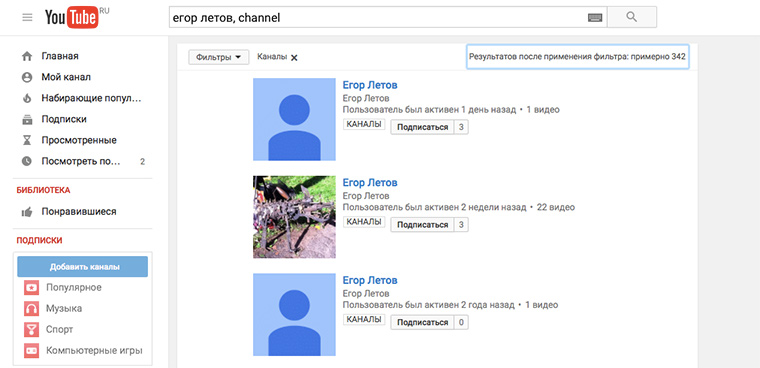Subscribe to first Егор Летов channel
The width and height of the screenshot is (760, 368).
tap(423, 127)
